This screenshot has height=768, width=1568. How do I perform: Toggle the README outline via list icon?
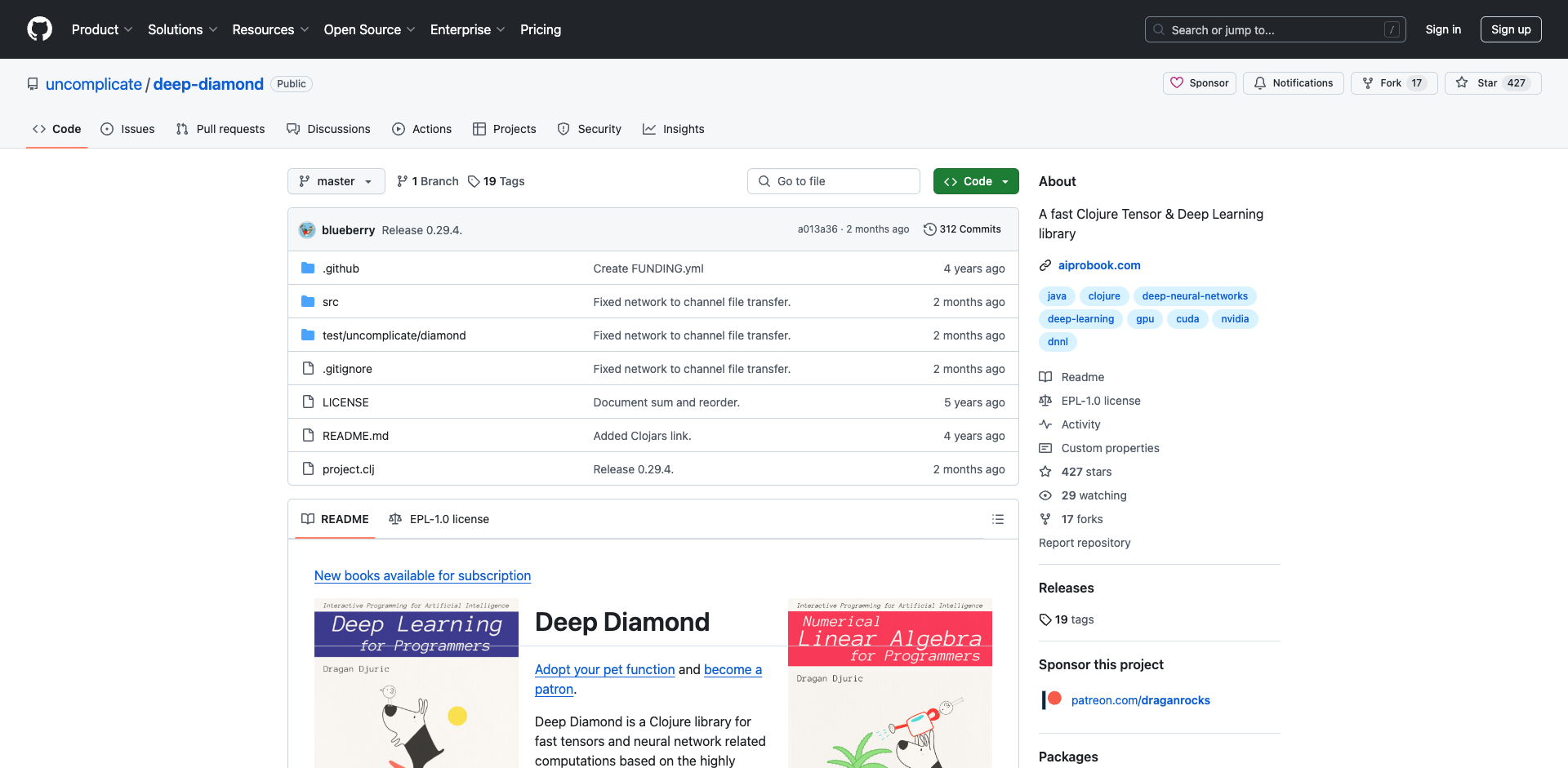[x=998, y=519]
